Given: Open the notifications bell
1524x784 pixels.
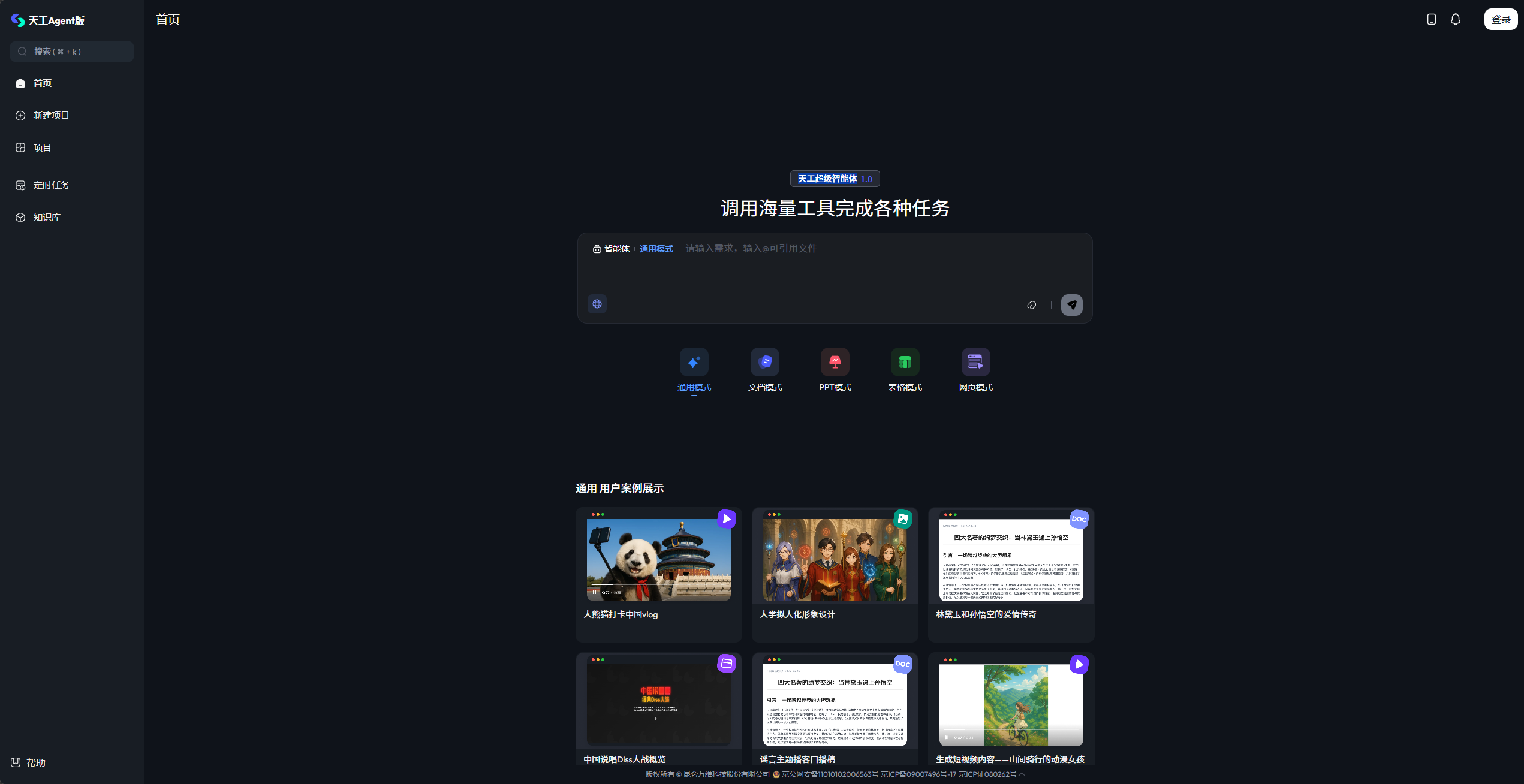Looking at the screenshot, I should (1456, 19).
